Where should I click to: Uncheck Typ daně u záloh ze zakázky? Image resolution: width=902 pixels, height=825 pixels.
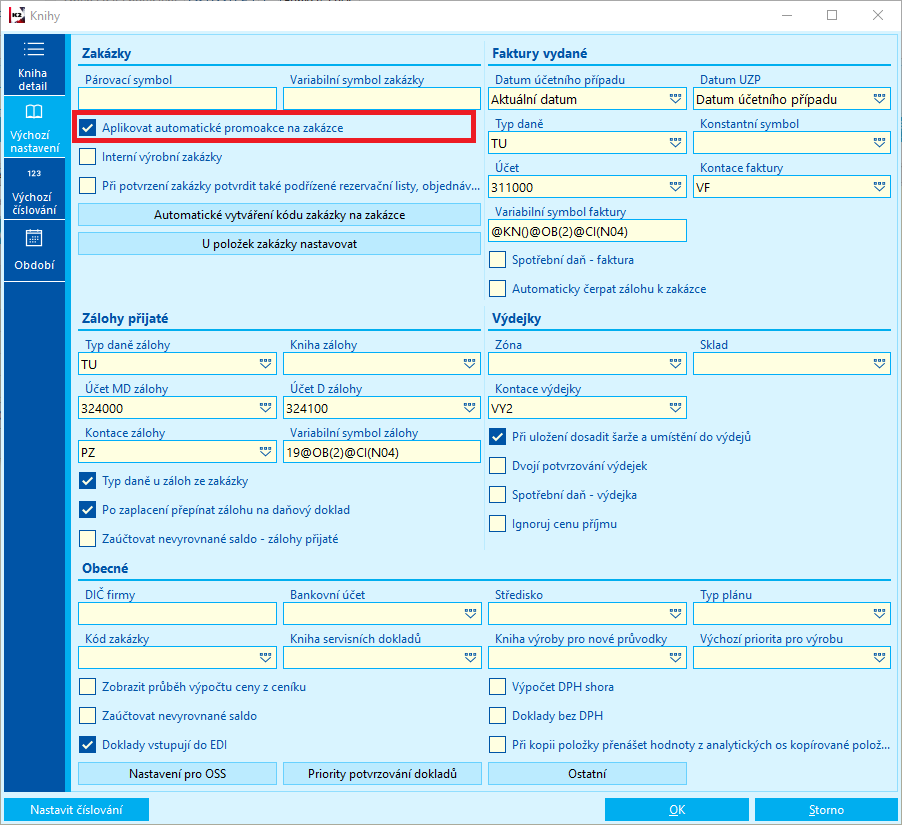coord(87,481)
